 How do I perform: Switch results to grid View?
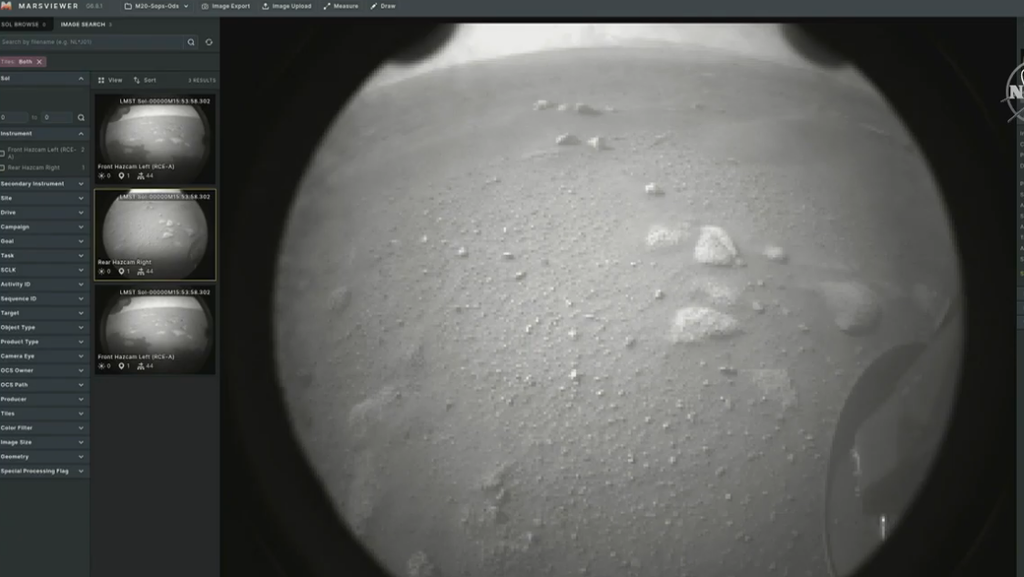click(x=110, y=80)
